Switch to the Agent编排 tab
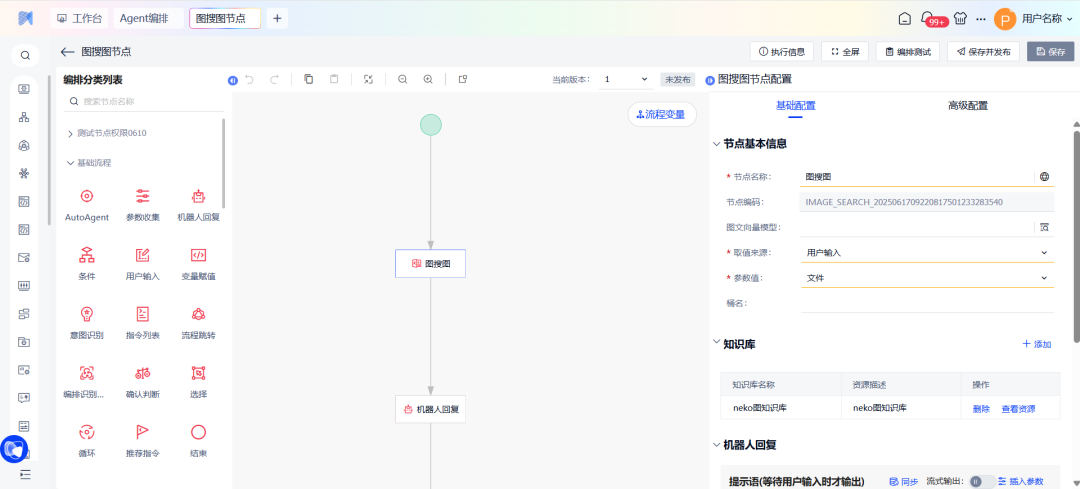Image resolution: width=1080 pixels, height=489 pixels. pos(144,18)
